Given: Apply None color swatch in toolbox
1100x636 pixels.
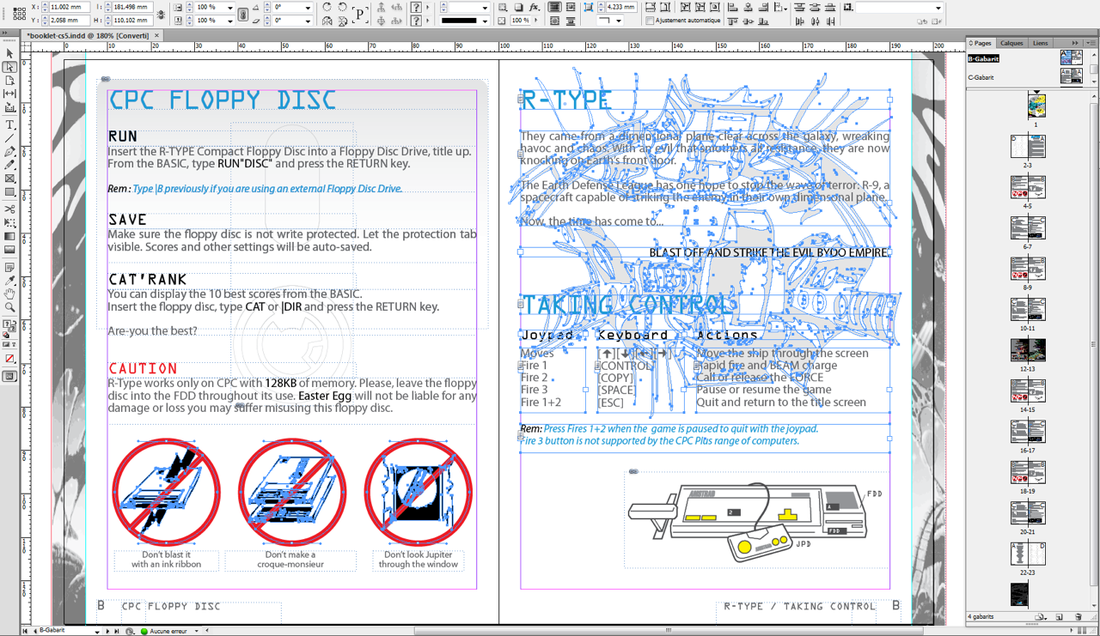Looking at the screenshot, I should click(x=10, y=358).
